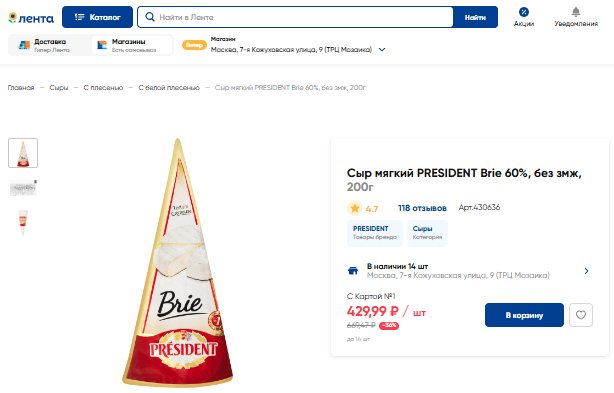Go to С белой плесенью breadcrumb
The image size is (614, 393).
tap(169, 88)
